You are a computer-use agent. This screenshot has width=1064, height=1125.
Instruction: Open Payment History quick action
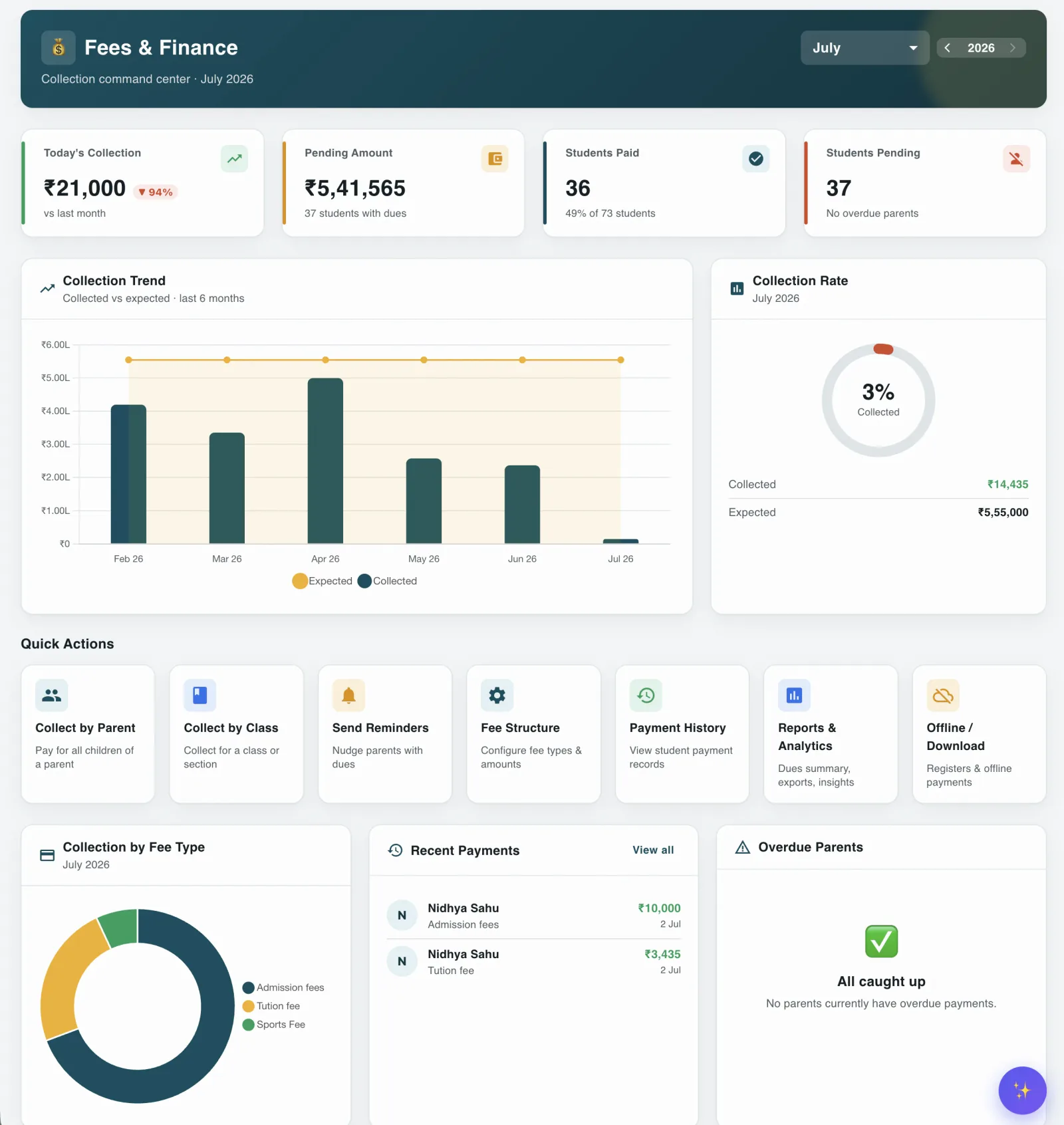(682, 734)
